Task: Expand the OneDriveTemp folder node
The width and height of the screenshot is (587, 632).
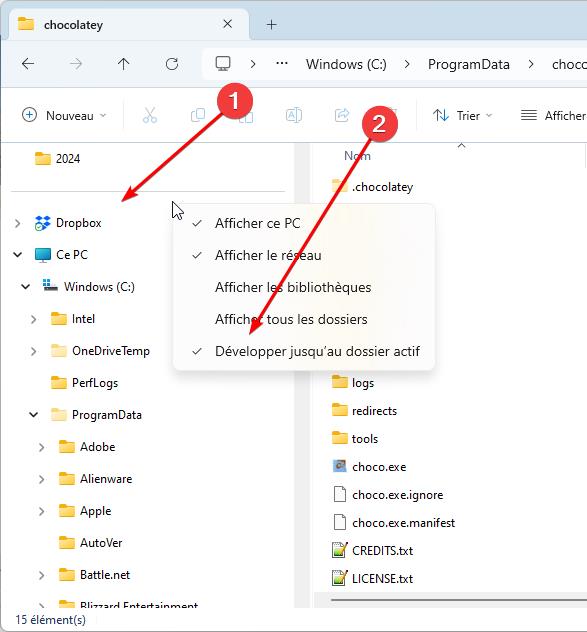Action: point(33,351)
